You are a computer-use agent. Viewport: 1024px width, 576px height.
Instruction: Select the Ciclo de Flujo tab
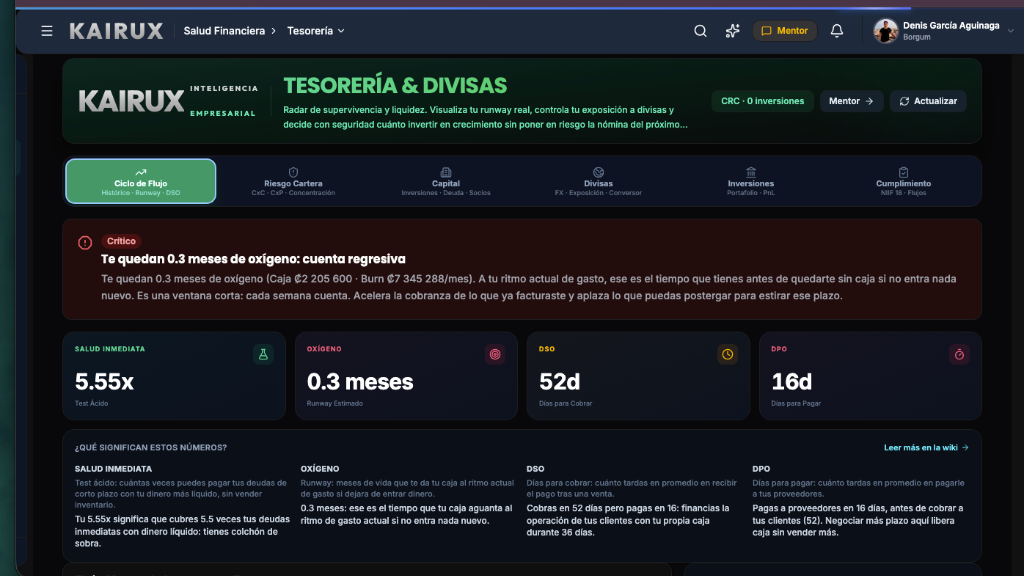140,181
